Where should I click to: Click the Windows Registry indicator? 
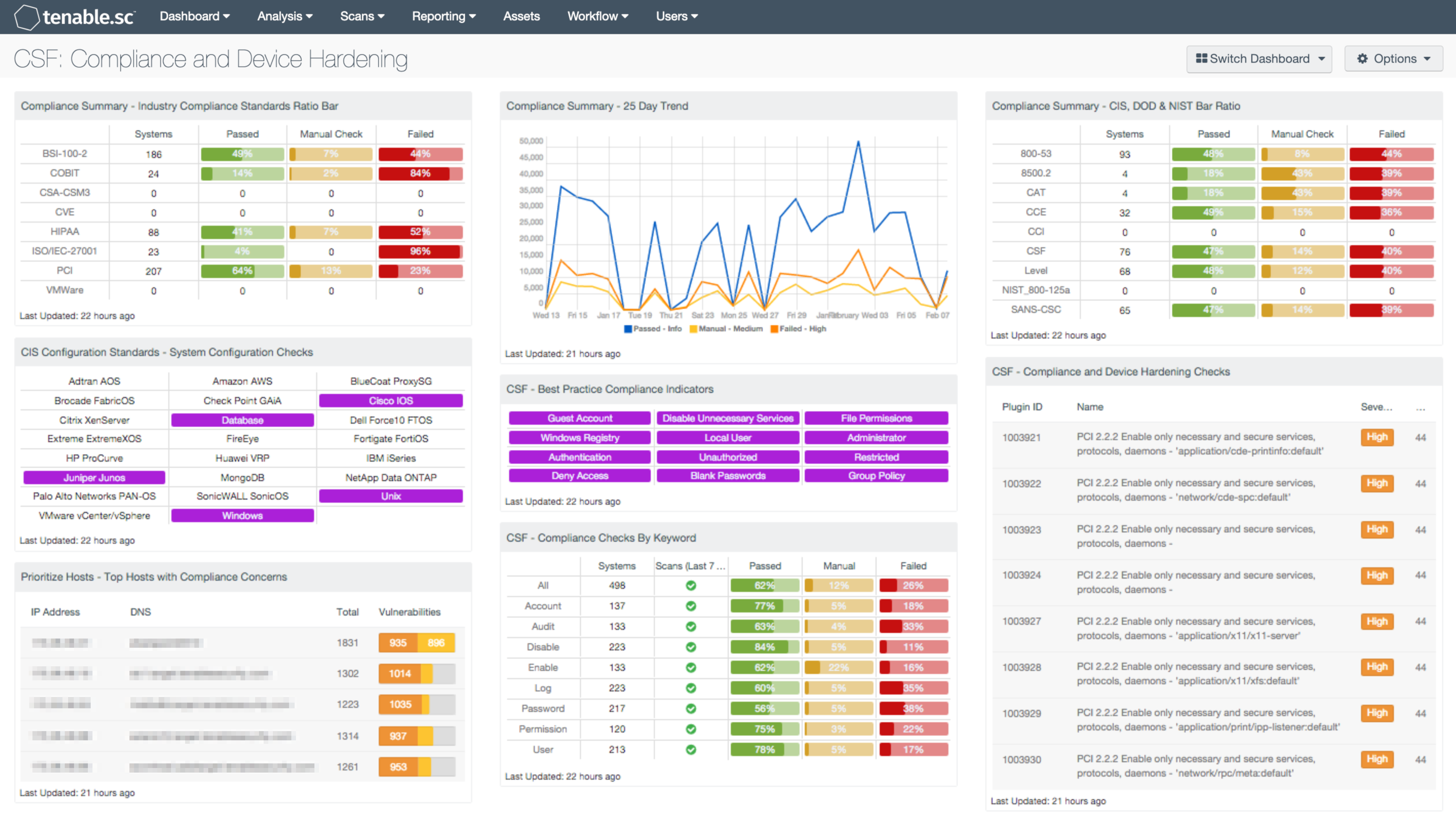click(x=579, y=438)
